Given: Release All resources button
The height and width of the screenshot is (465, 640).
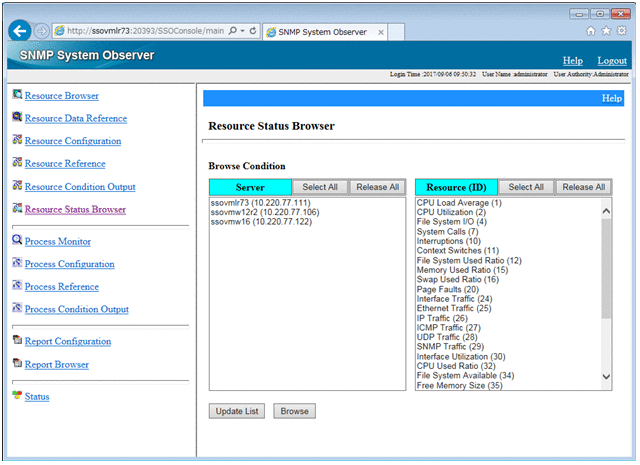Looking at the screenshot, I should point(583,187).
